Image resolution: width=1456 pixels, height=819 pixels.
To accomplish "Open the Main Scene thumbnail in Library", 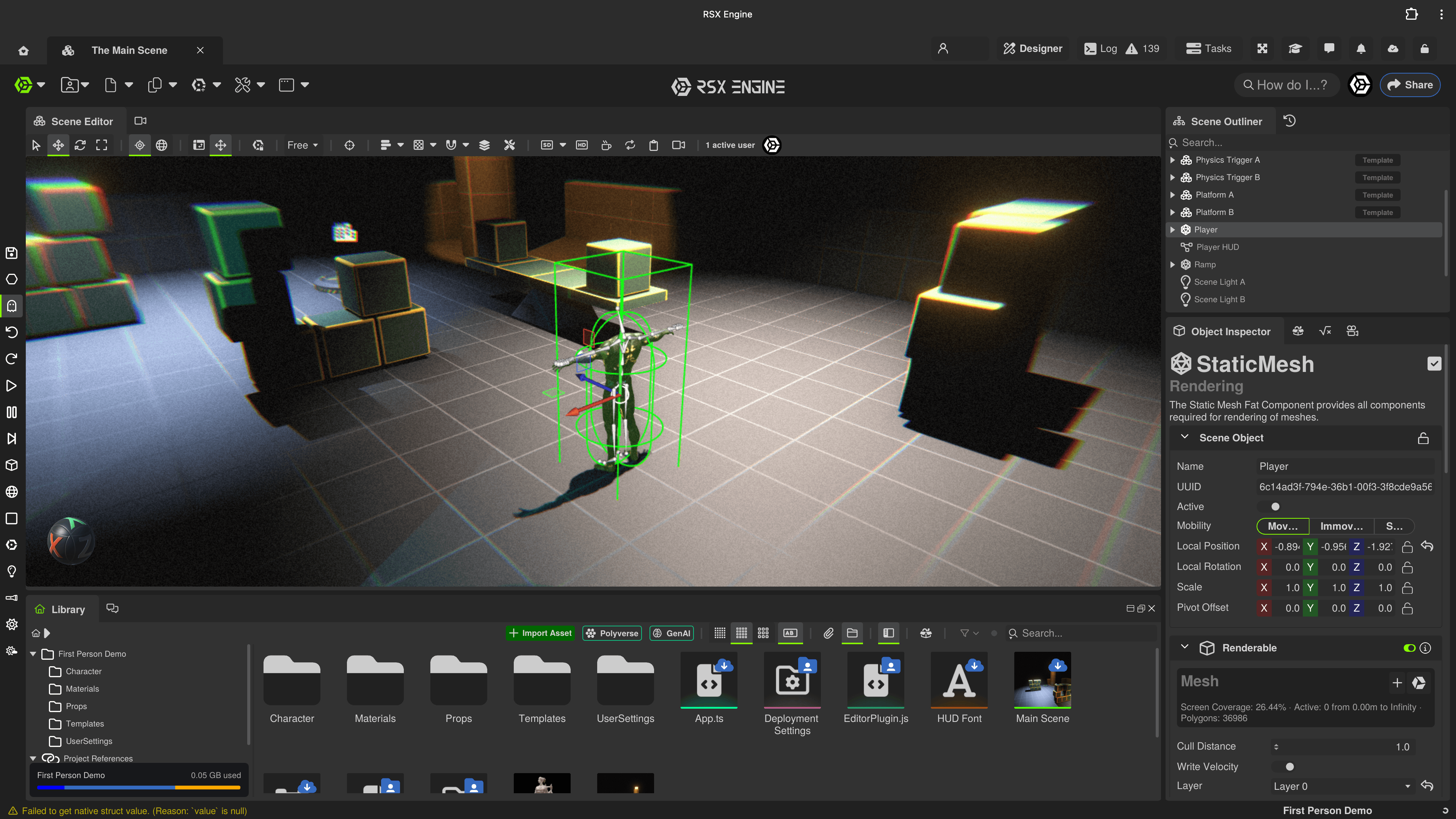I will (1042, 680).
